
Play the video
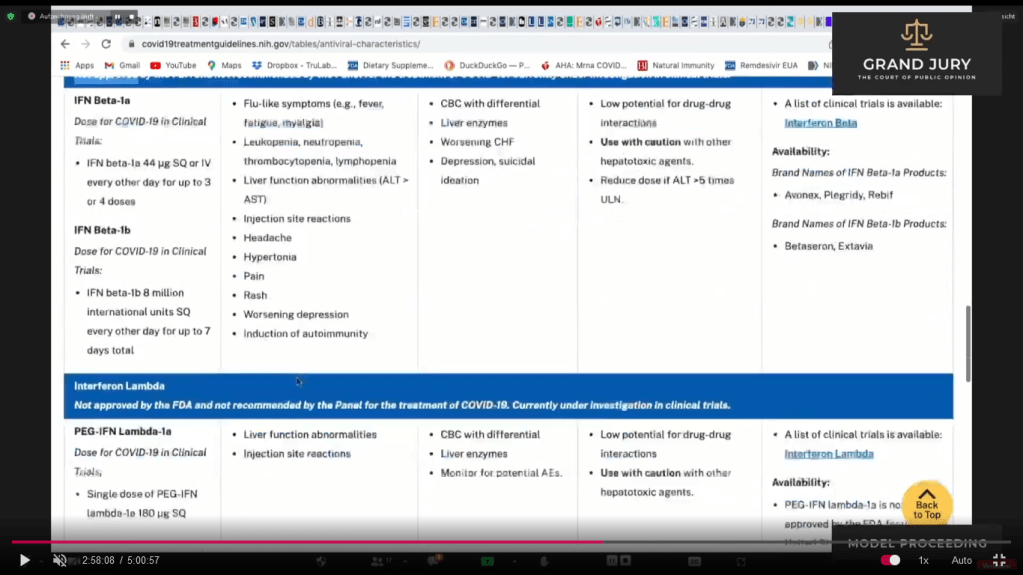pos(24,561)
